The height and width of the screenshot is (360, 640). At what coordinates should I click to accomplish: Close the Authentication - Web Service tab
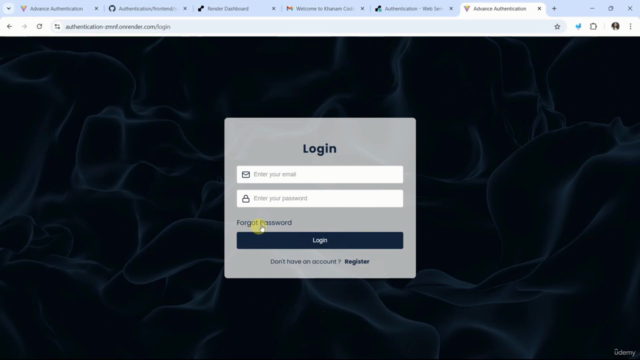click(451, 9)
